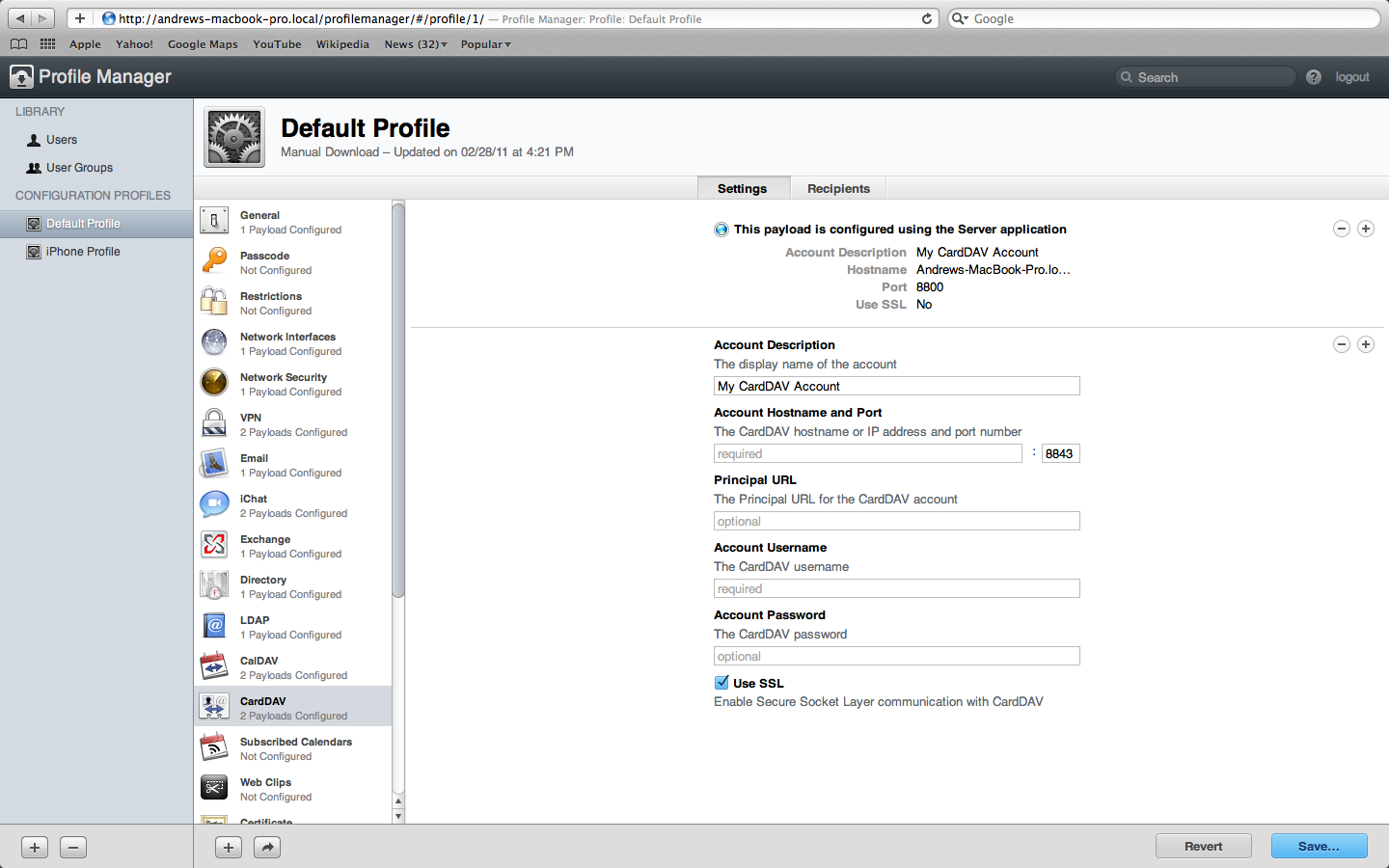Open the Subscribed Calendars icon

click(x=214, y=747)
